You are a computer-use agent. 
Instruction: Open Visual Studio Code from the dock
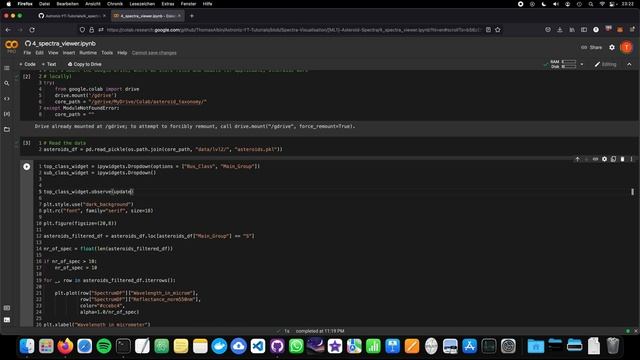coord(258,346)
